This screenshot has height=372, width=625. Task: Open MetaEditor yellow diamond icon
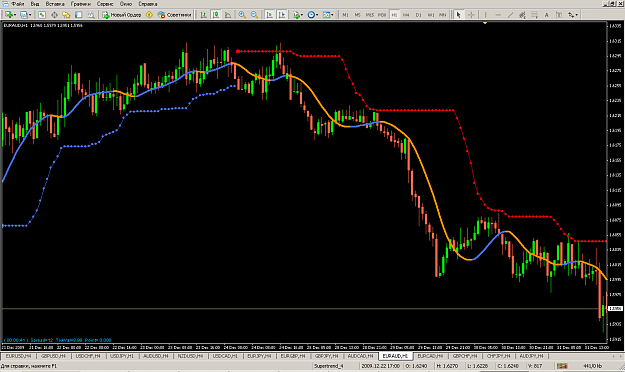click(x=149, y=15)
